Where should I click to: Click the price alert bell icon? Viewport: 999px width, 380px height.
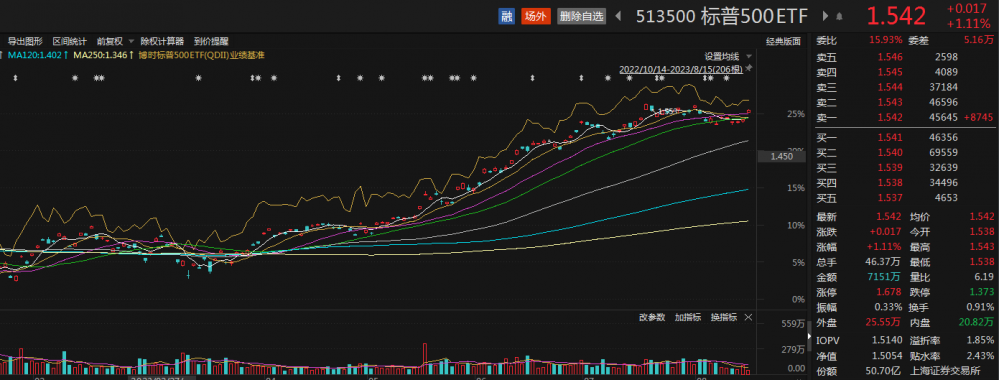click(x=840, y=17)
